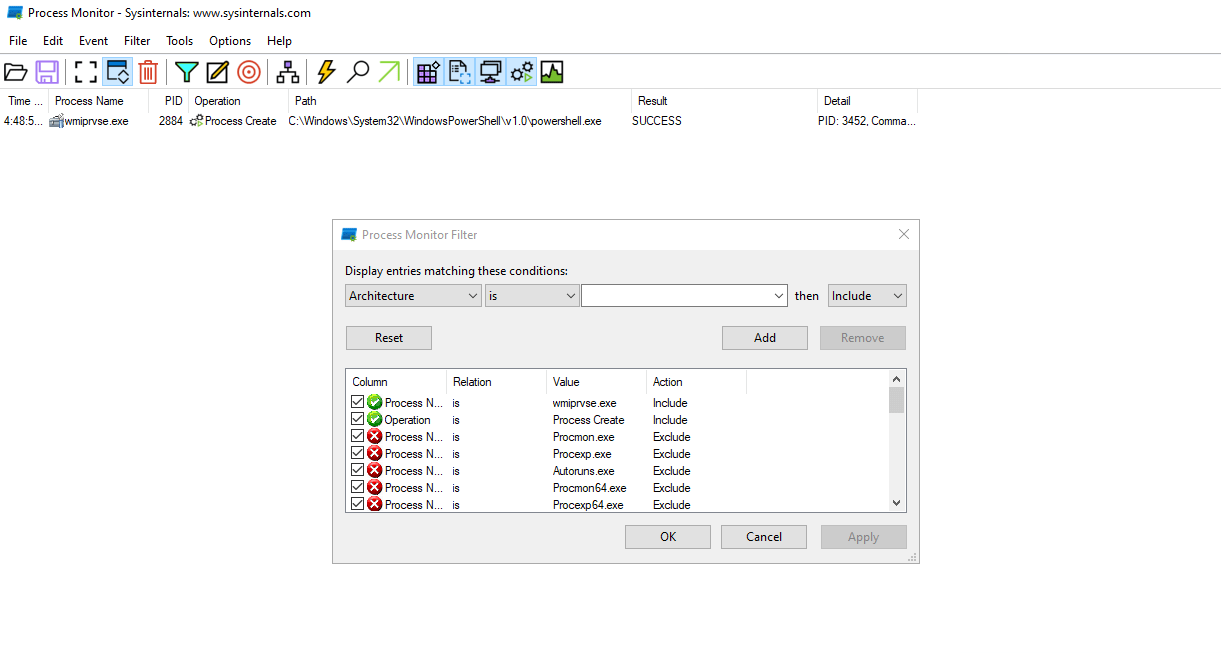Viewport: 1222px width, 653px height.
Task: Click the Save floppy disk toolbar icon
Action: pos(47,72)
